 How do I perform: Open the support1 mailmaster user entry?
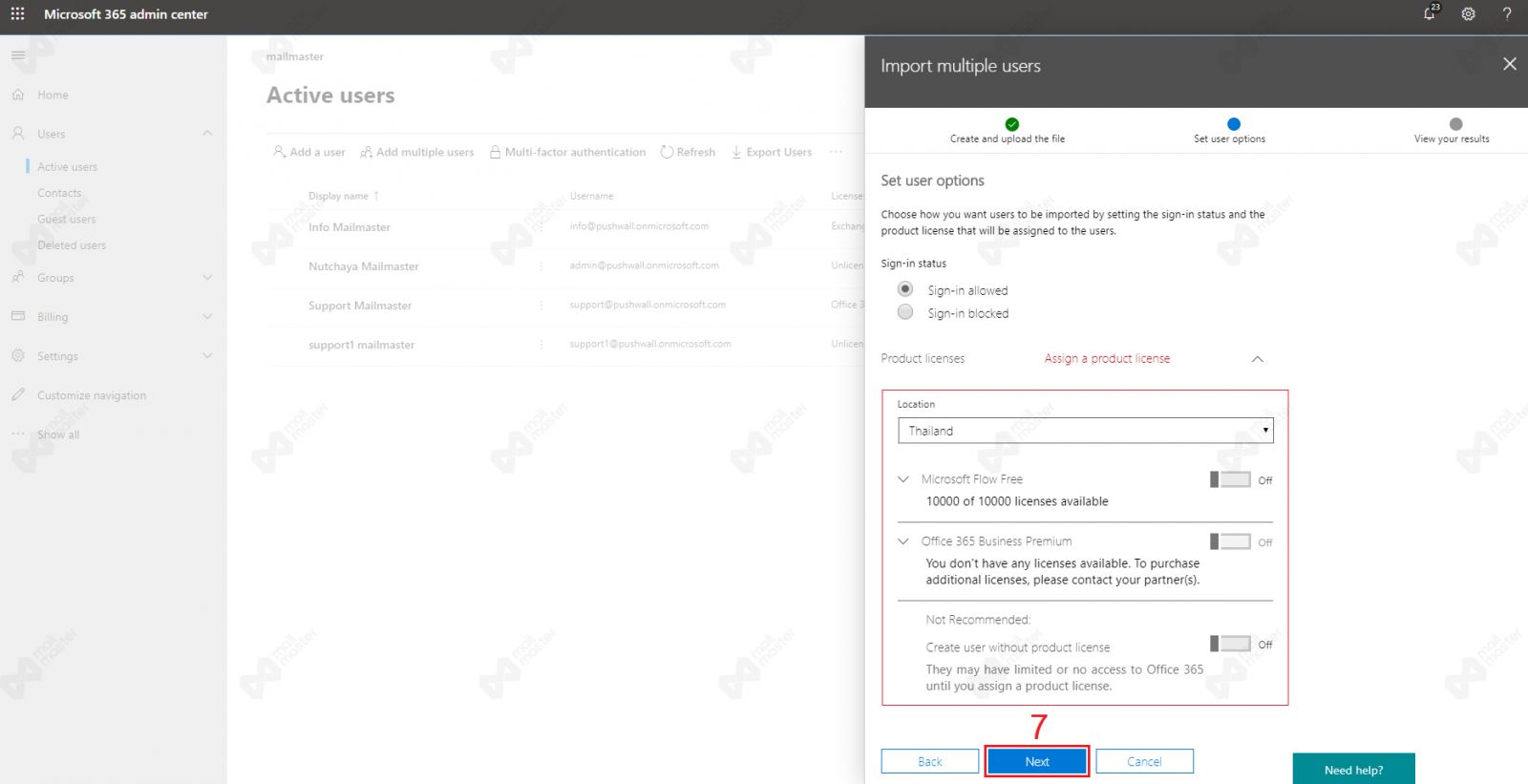(361, 345)
